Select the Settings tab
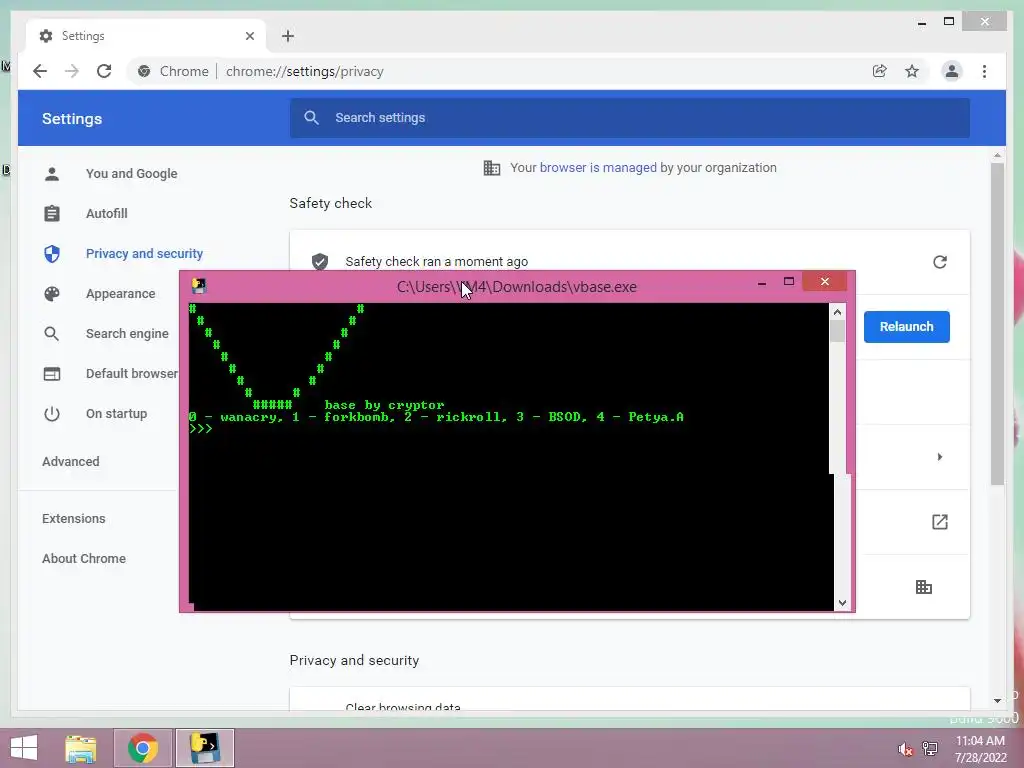This screenshot has height=768, width=1024. click(146, 36)
